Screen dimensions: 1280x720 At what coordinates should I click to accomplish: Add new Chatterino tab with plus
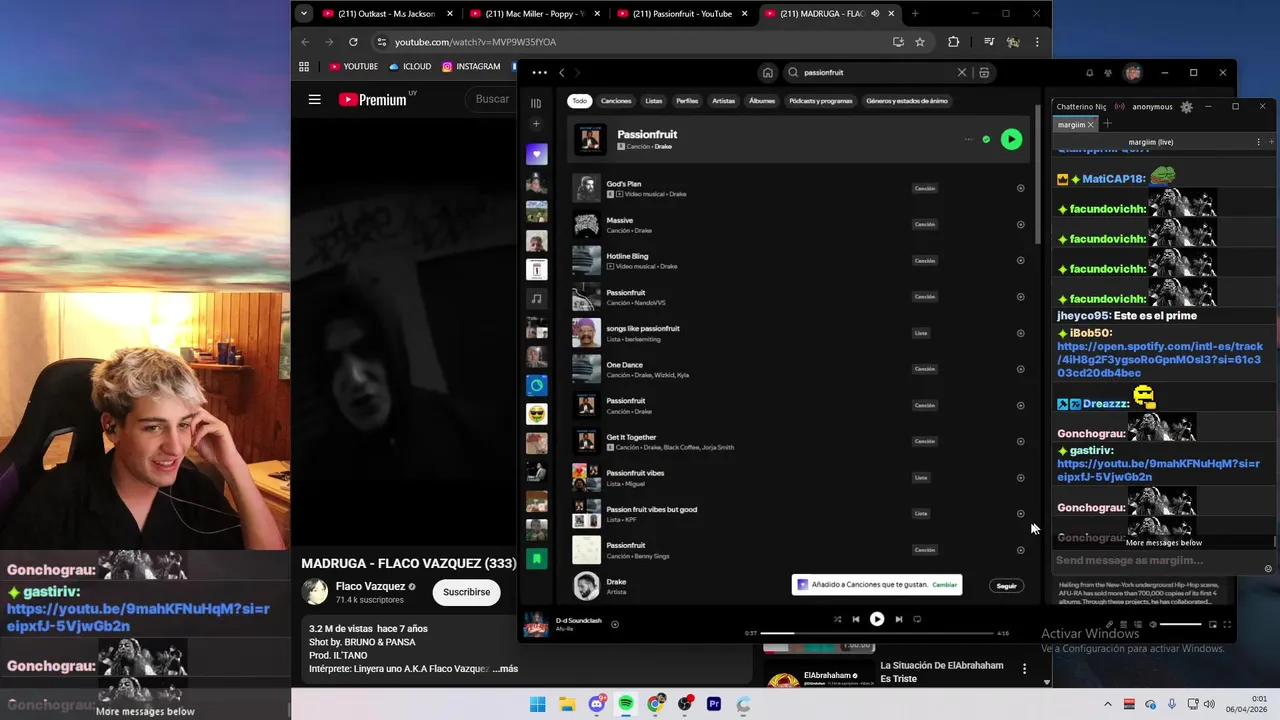[1107, 124]
